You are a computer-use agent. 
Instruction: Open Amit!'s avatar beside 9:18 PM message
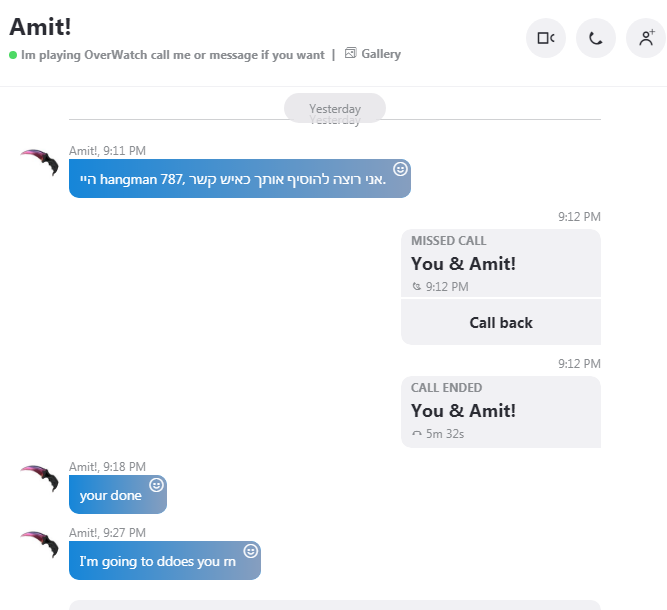[x=40, y=478]
